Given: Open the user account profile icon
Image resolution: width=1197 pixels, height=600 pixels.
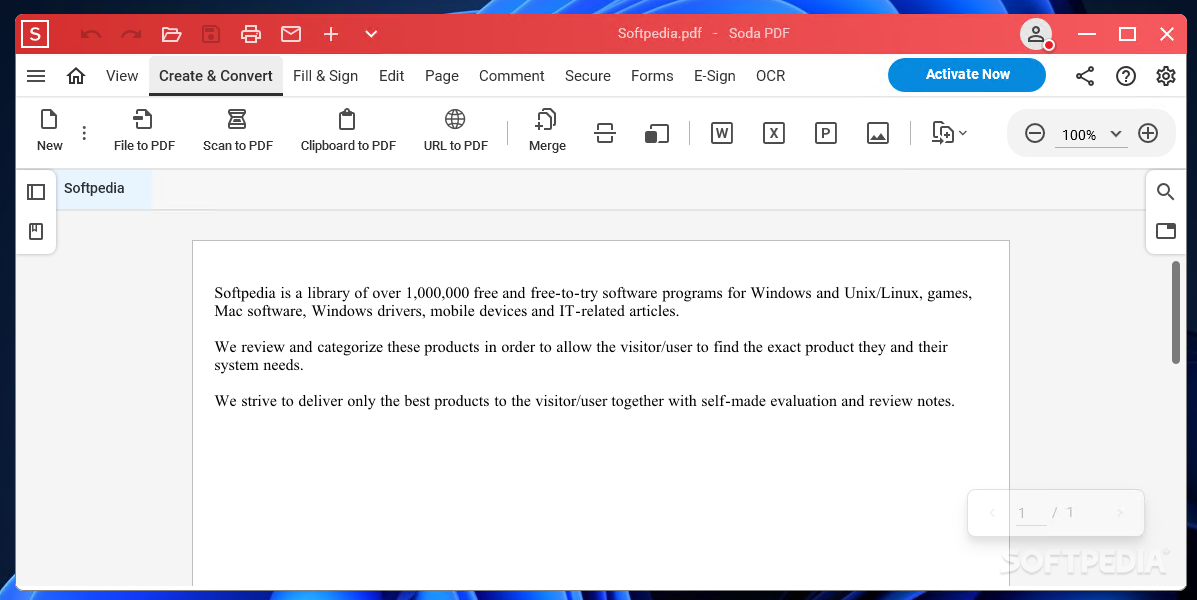Looking at the screenshot, I should (x=1036, y=34).
